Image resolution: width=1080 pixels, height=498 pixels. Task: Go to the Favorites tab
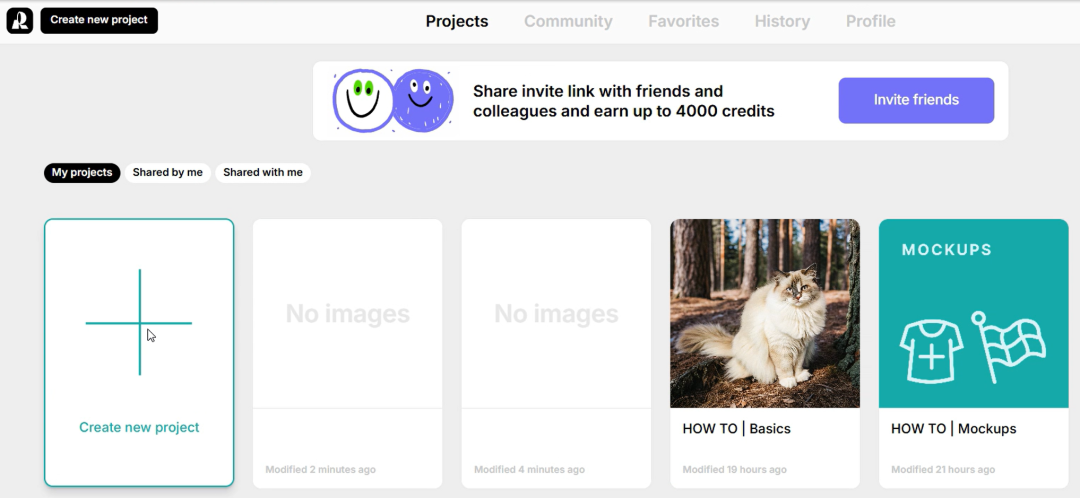(683, 21)
